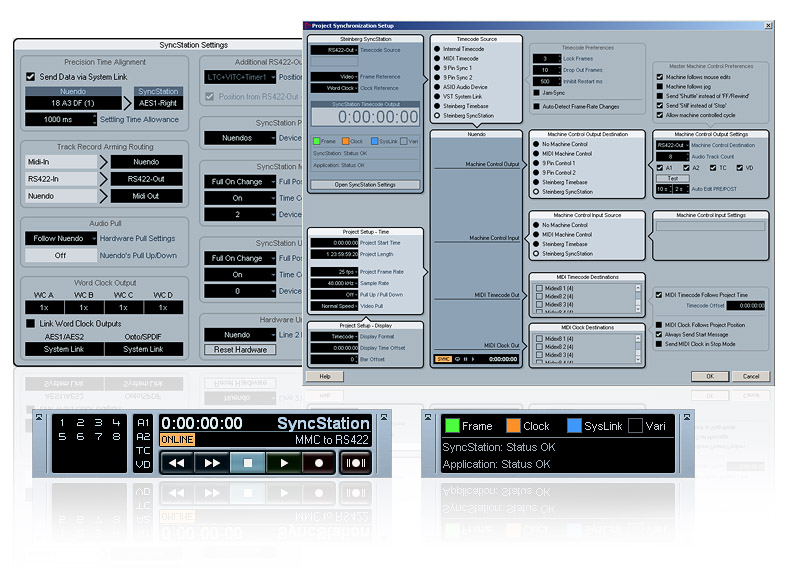The width and height of the screenshot is (790, 568).
Task: Select 9 Pin Control 1 output destination
Action: click(x=536, y=163)
